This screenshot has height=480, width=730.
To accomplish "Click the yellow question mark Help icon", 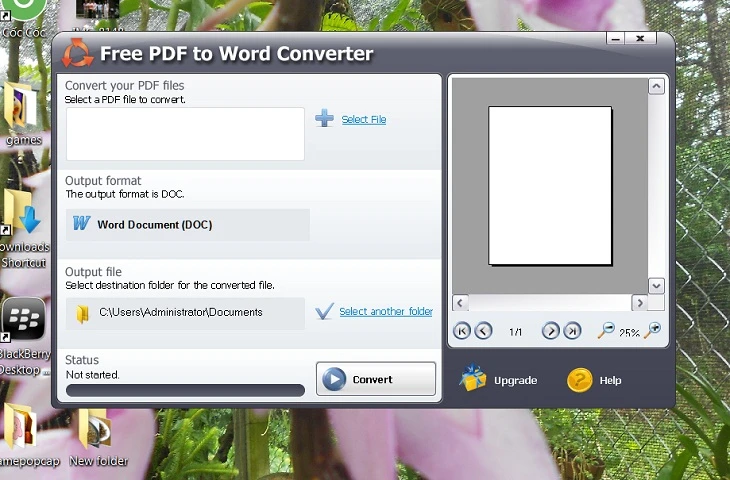I will [x=580, y=380].
